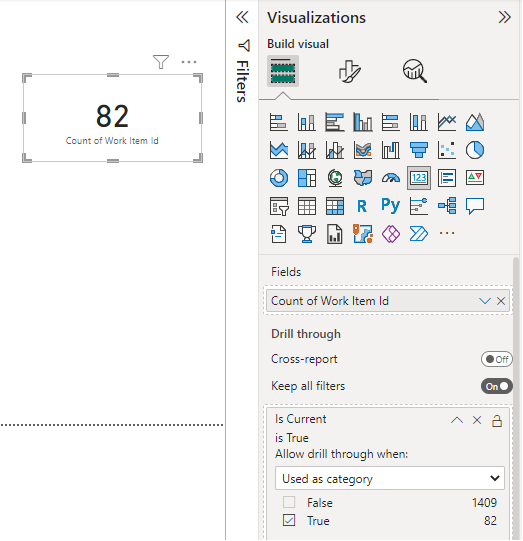Select the ArcGIS Maps visual
The image size is (523, 541).
click(x=363, y=234)
